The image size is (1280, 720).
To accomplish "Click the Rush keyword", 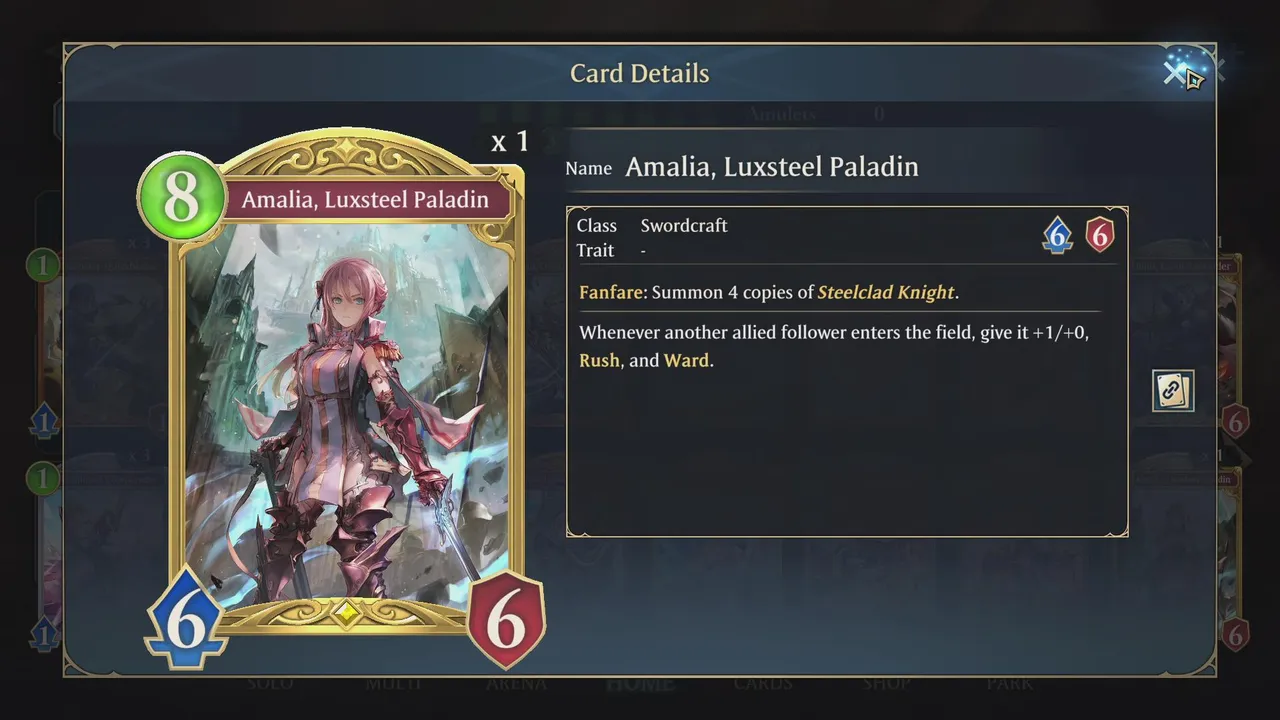I will pos(599,360).
